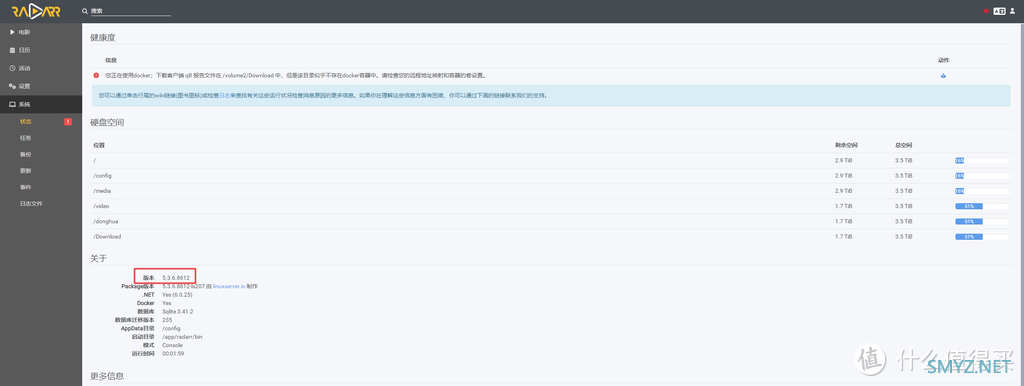The height and width of the screenshot is (386, 1024).
Task: Click the 1.7 TiB free space for /donghua
Action: click(x=843, y=221)
